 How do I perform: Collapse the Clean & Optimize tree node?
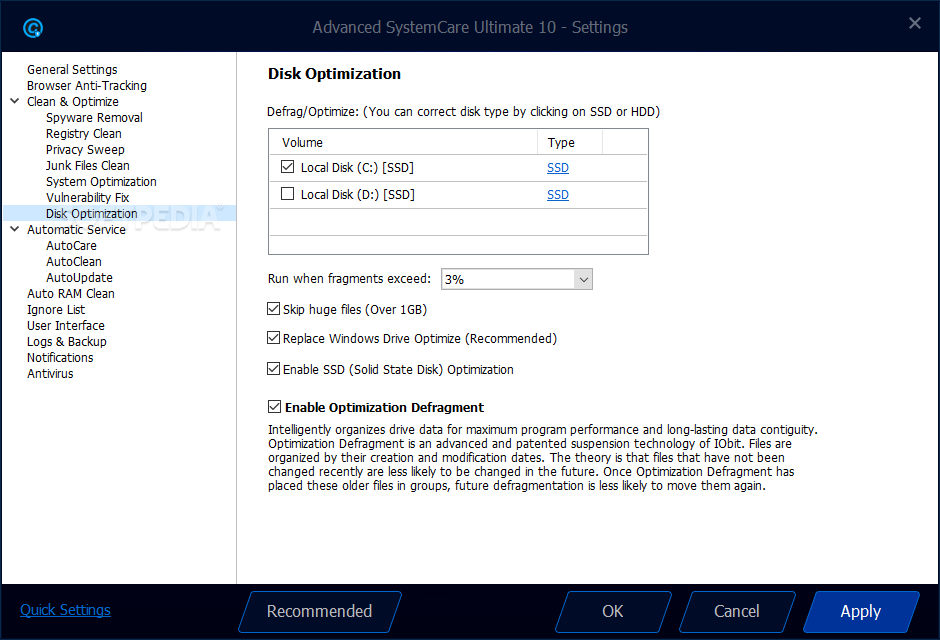tap(15, 101)
